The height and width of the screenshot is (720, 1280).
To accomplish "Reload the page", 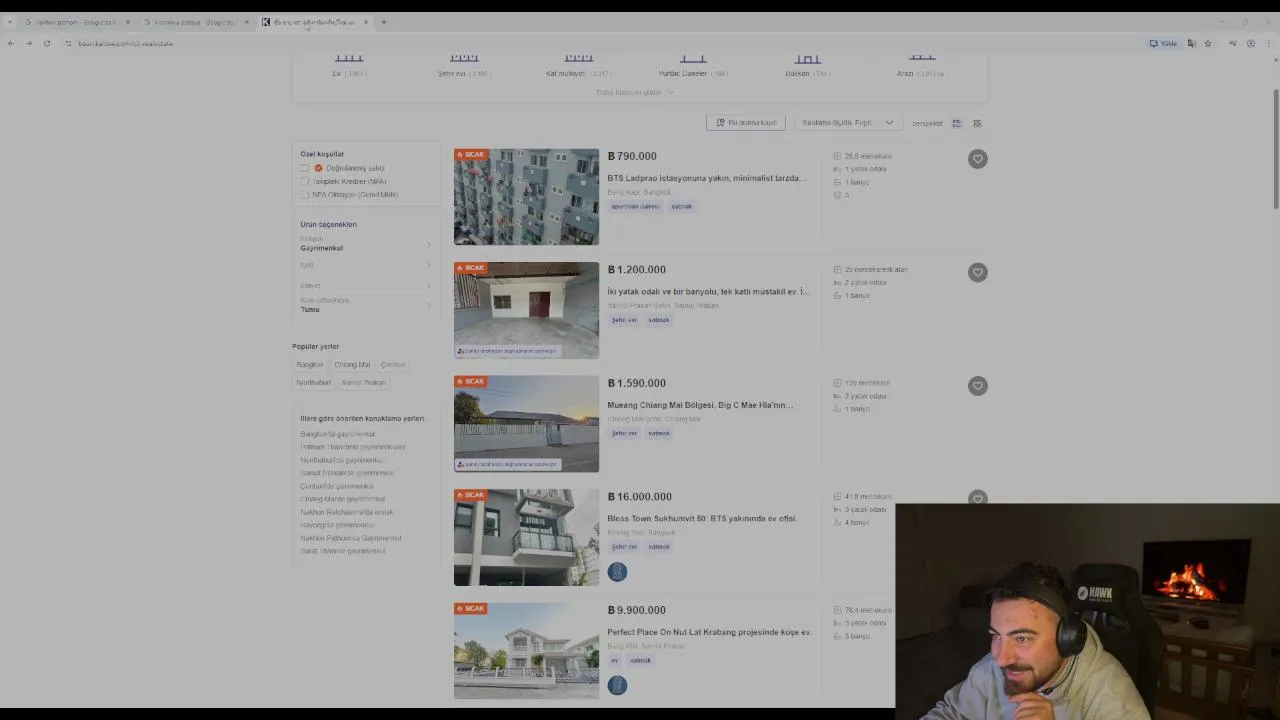I will click(46, 43).
